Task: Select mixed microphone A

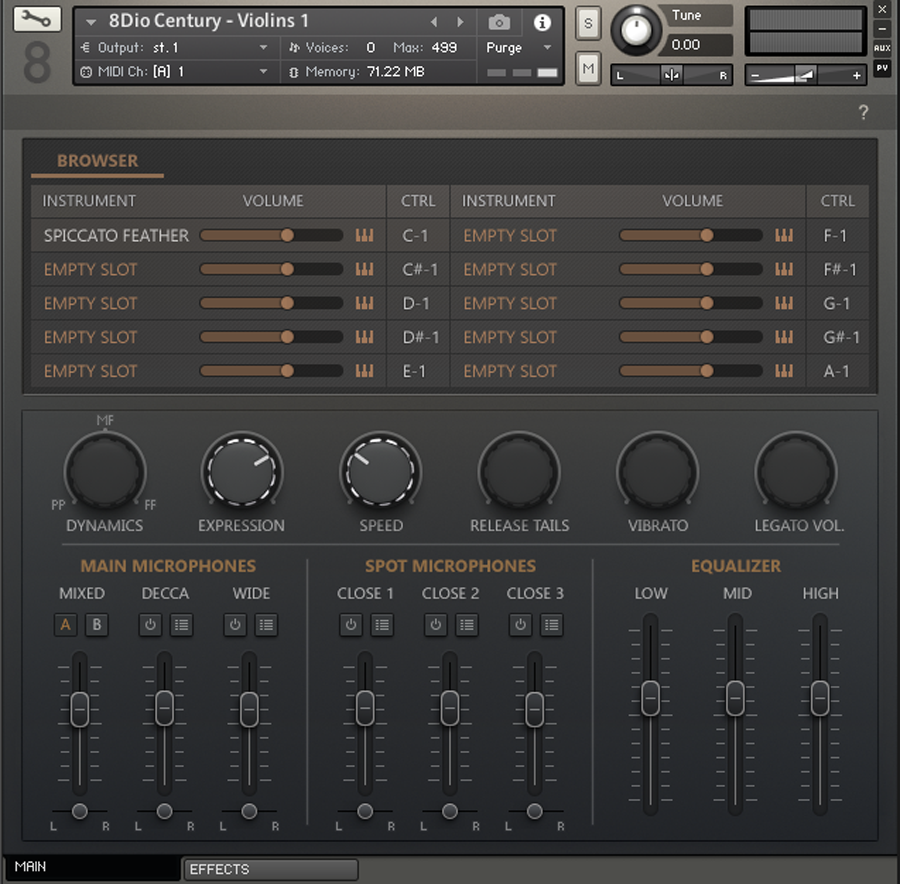Action: 65,625
